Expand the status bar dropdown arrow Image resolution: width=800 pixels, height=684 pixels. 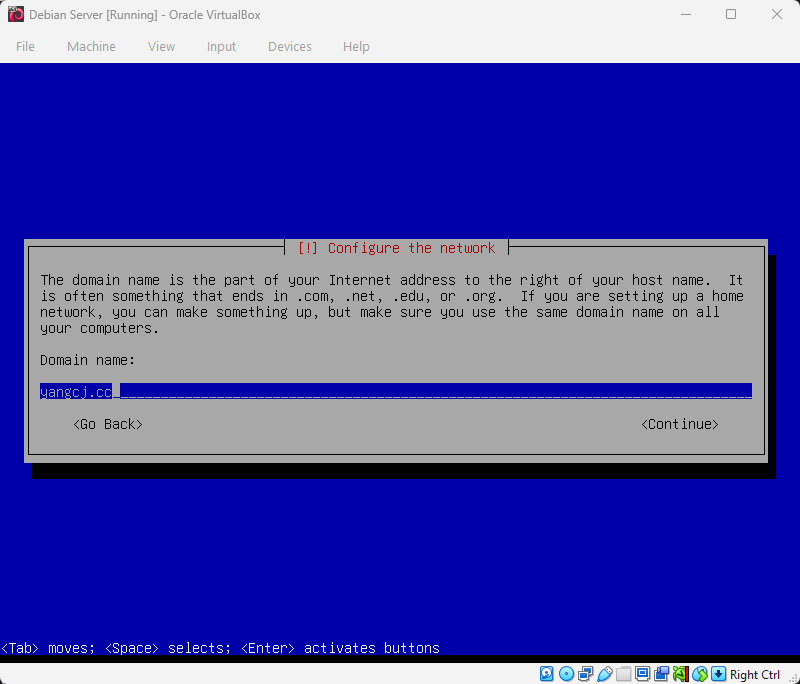tap(717, 673)
